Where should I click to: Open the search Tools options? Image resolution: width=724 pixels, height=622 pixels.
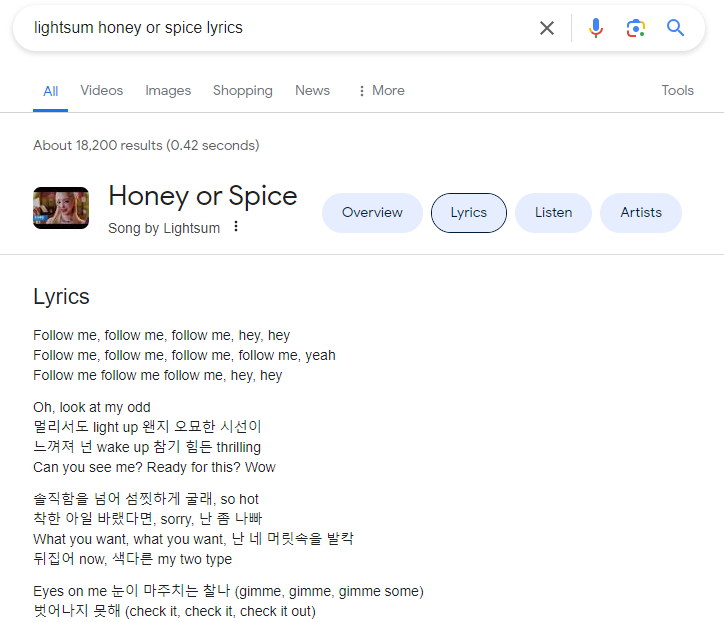pyautogui.click(x=677, y=91)
